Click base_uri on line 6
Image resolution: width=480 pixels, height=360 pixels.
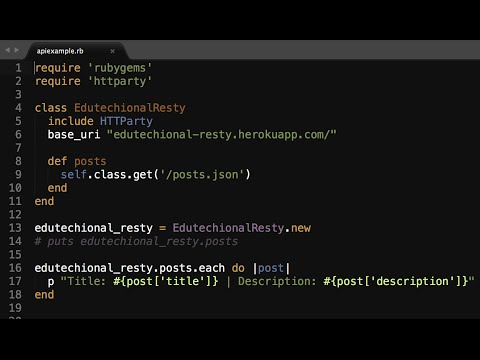[74, 135]
